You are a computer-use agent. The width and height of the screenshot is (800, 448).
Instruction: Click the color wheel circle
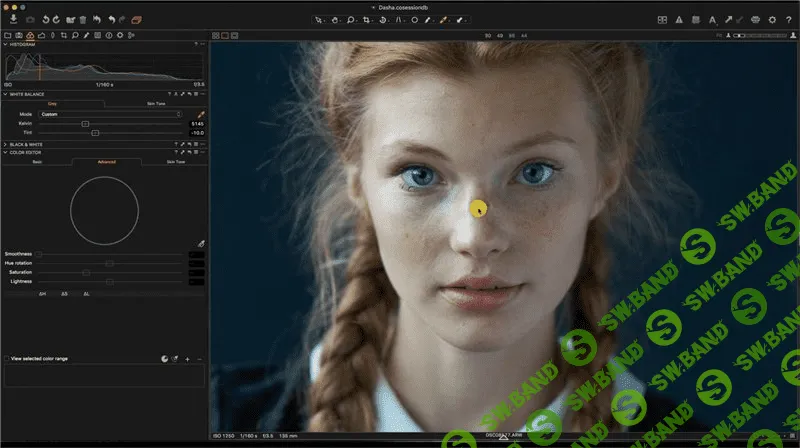[104, 211]
